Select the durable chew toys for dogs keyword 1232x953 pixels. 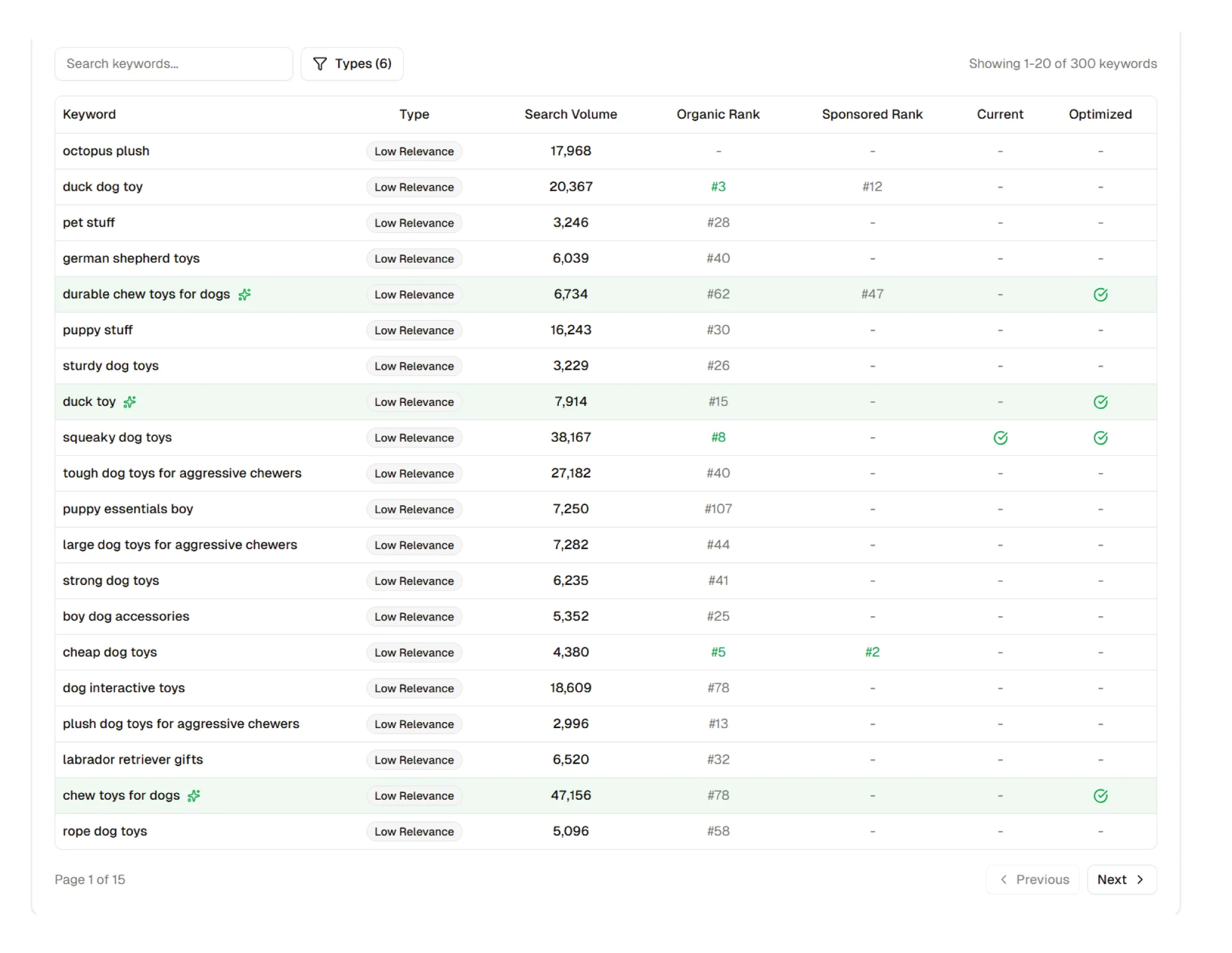(146, 294)
